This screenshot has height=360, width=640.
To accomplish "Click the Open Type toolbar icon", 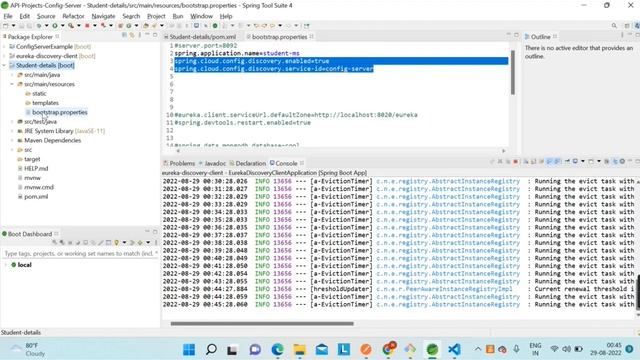I will [146, 26].
